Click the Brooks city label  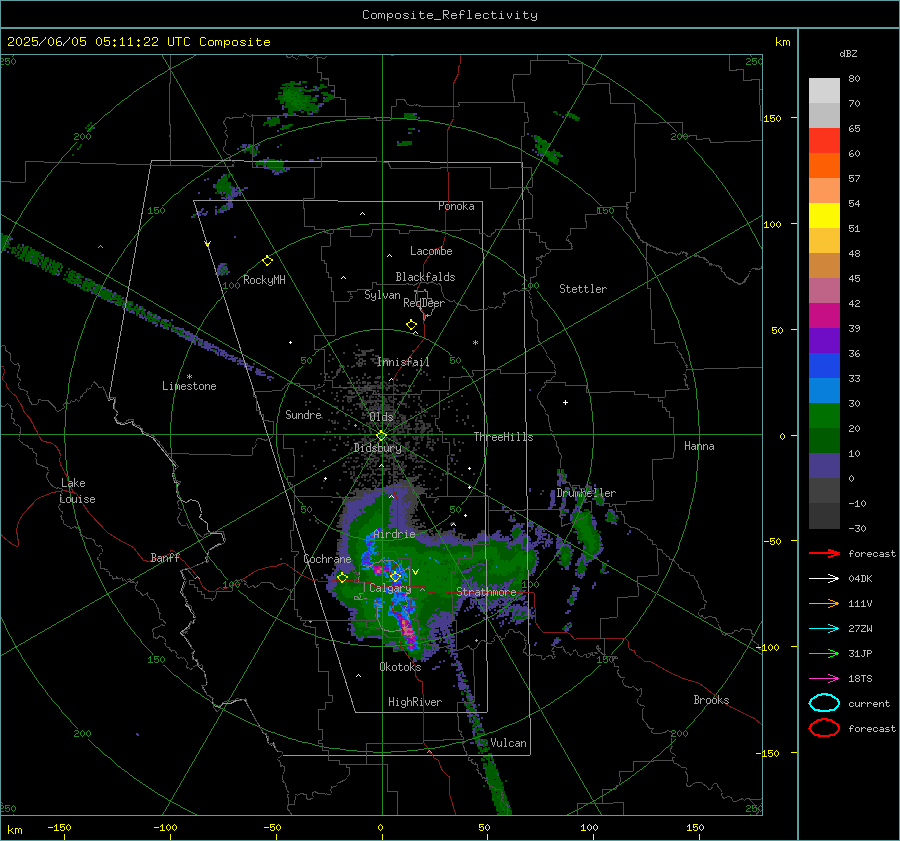(x=711, y=700)
